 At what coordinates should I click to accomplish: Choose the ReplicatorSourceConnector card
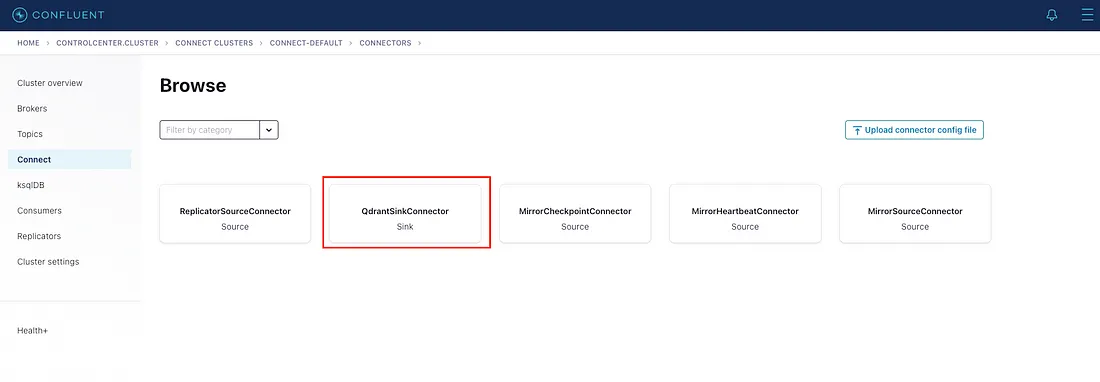click(x=235, y=214)
